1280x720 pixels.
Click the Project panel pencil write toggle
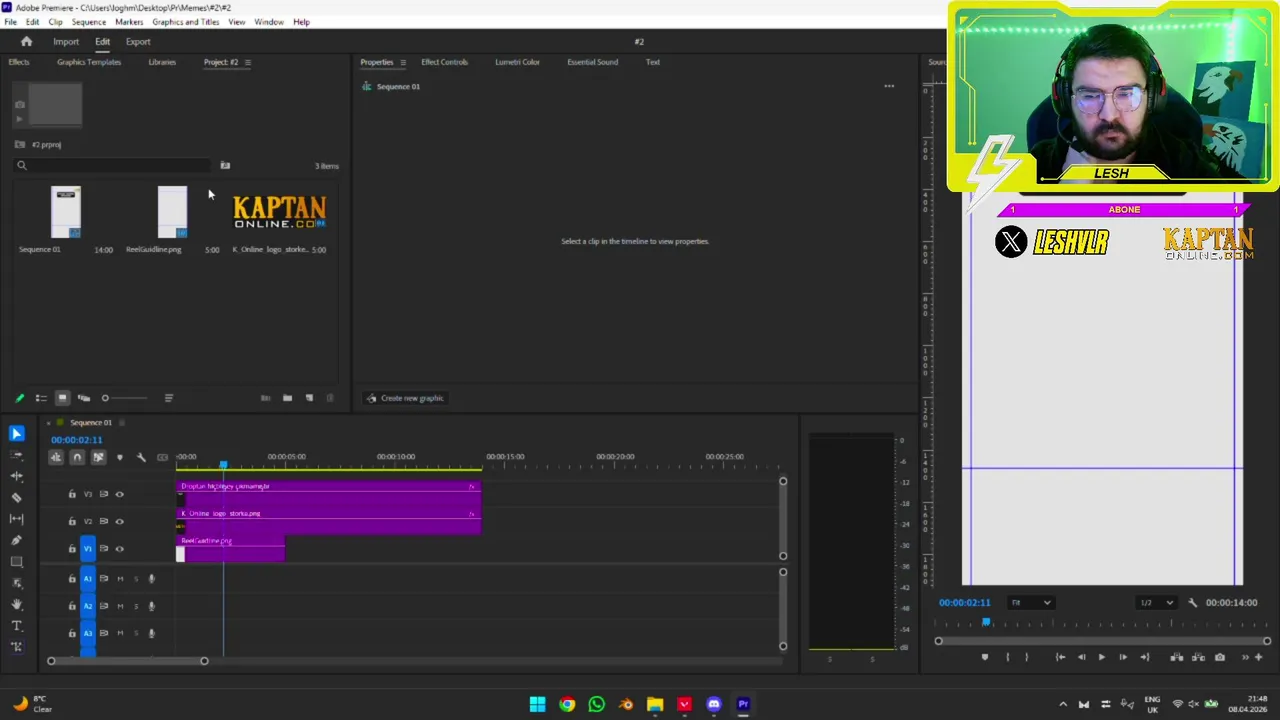(x=19, y=398)
